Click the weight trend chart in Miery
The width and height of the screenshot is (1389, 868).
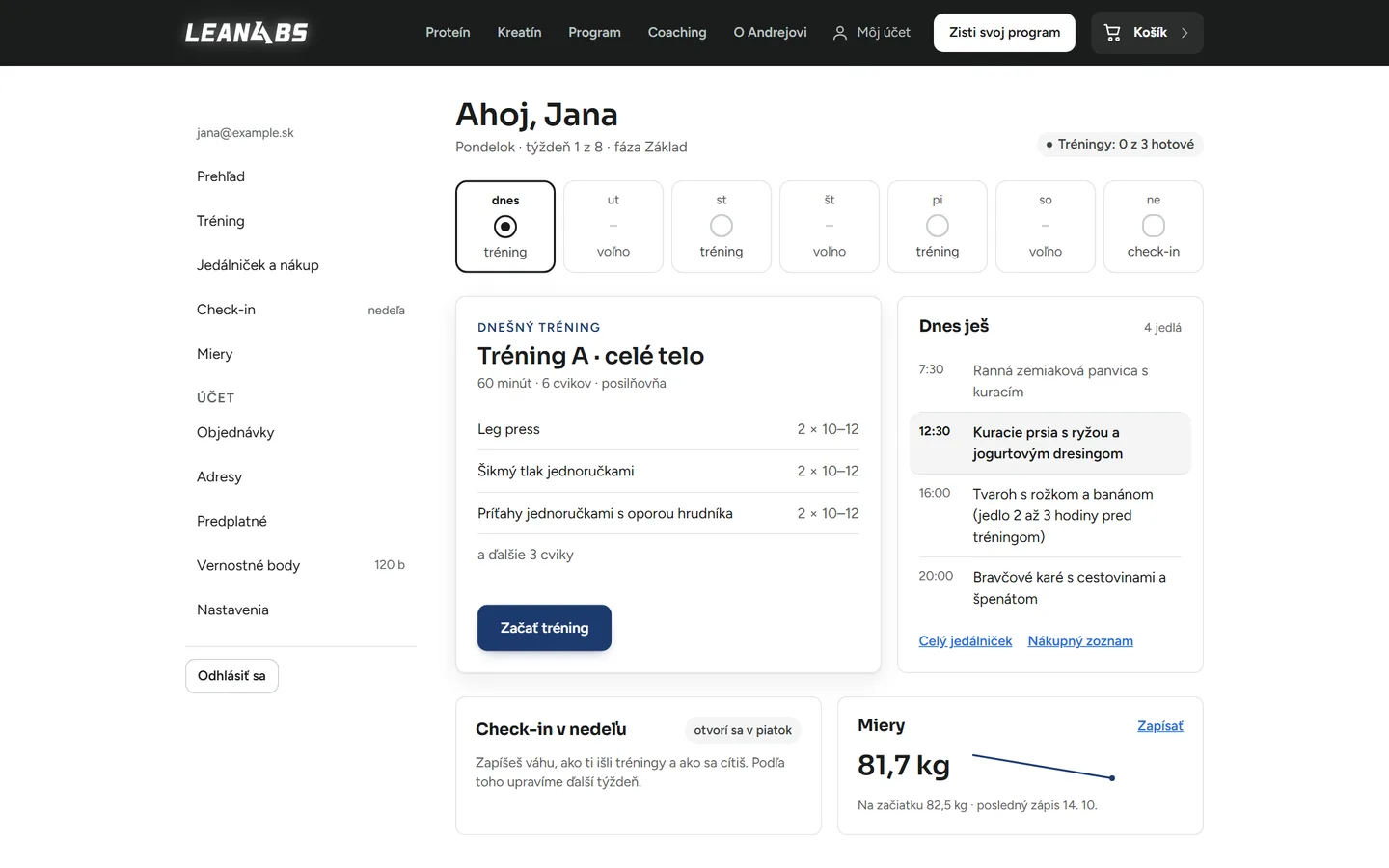1045,767
